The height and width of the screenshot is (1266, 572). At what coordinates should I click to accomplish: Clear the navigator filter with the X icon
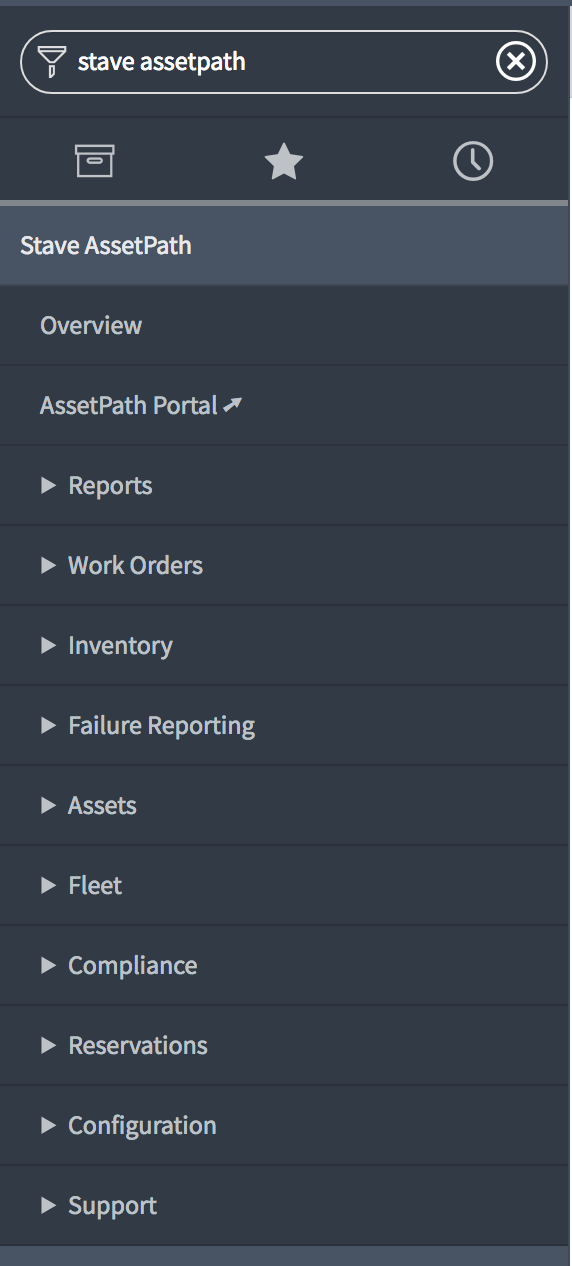coord(515,62)
